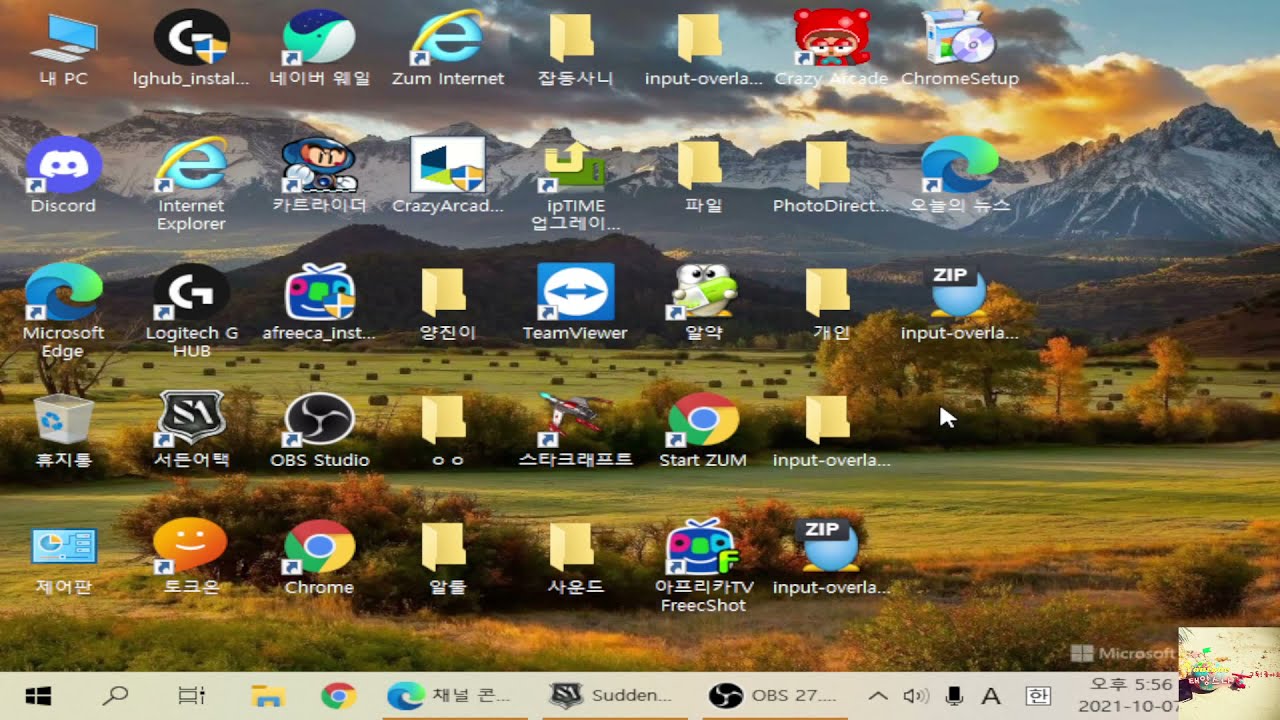Screen dimensions: 1280x720
Task: Open Zum Internet shortcut
Action: [x=447, y=48]
